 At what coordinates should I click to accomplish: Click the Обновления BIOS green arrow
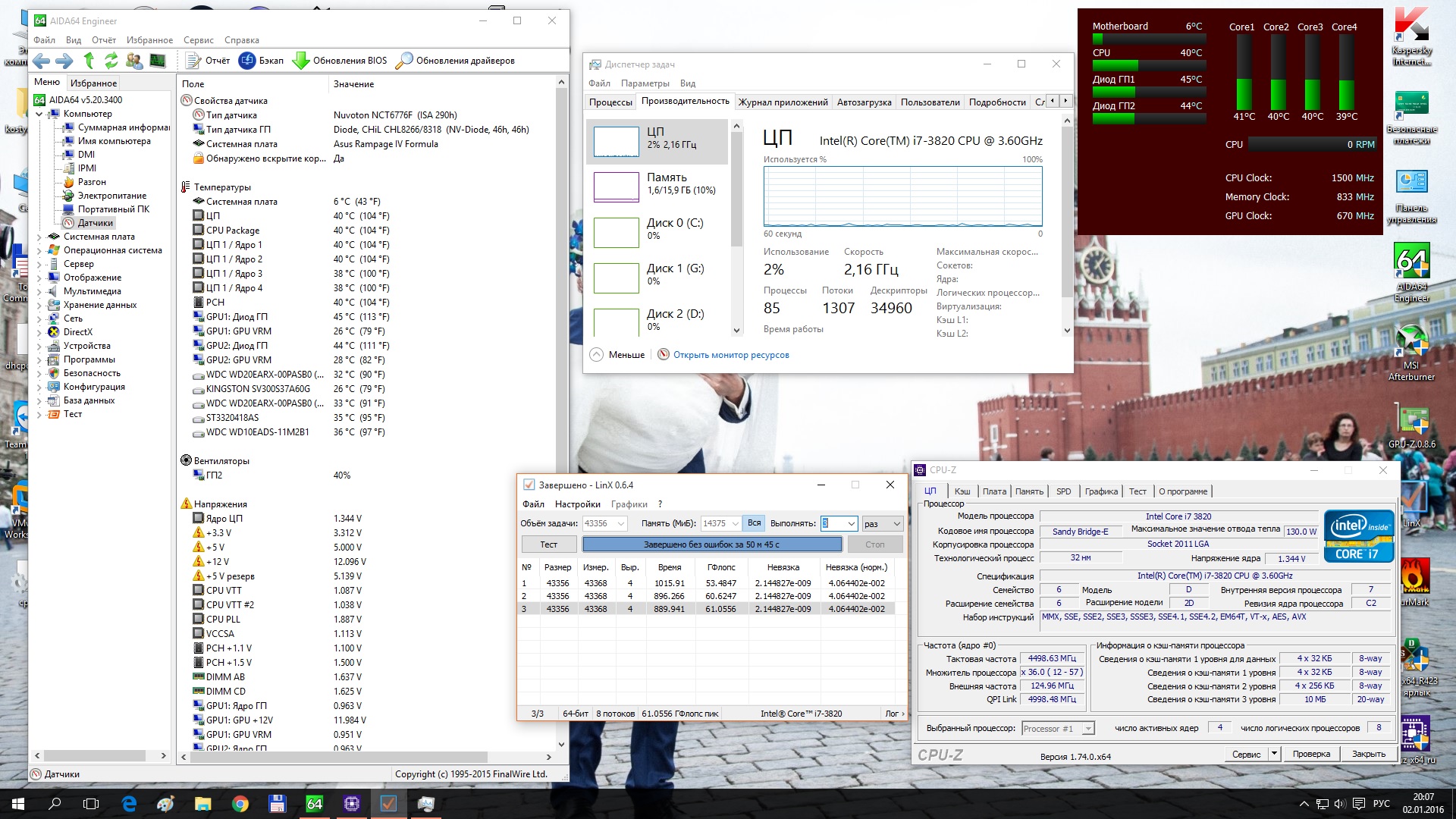pyautogui.click(x=300, y=61)
